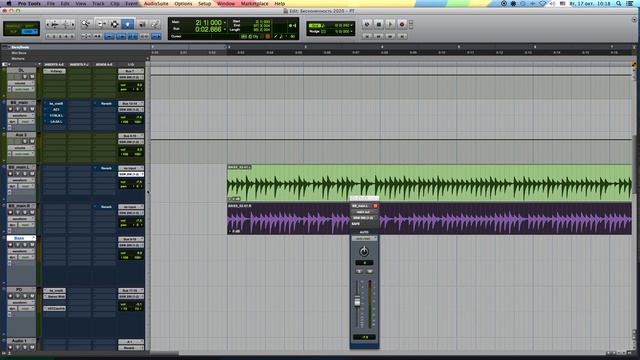
Task: Select the Zoomer tool
Action: (x=85, y=24)
